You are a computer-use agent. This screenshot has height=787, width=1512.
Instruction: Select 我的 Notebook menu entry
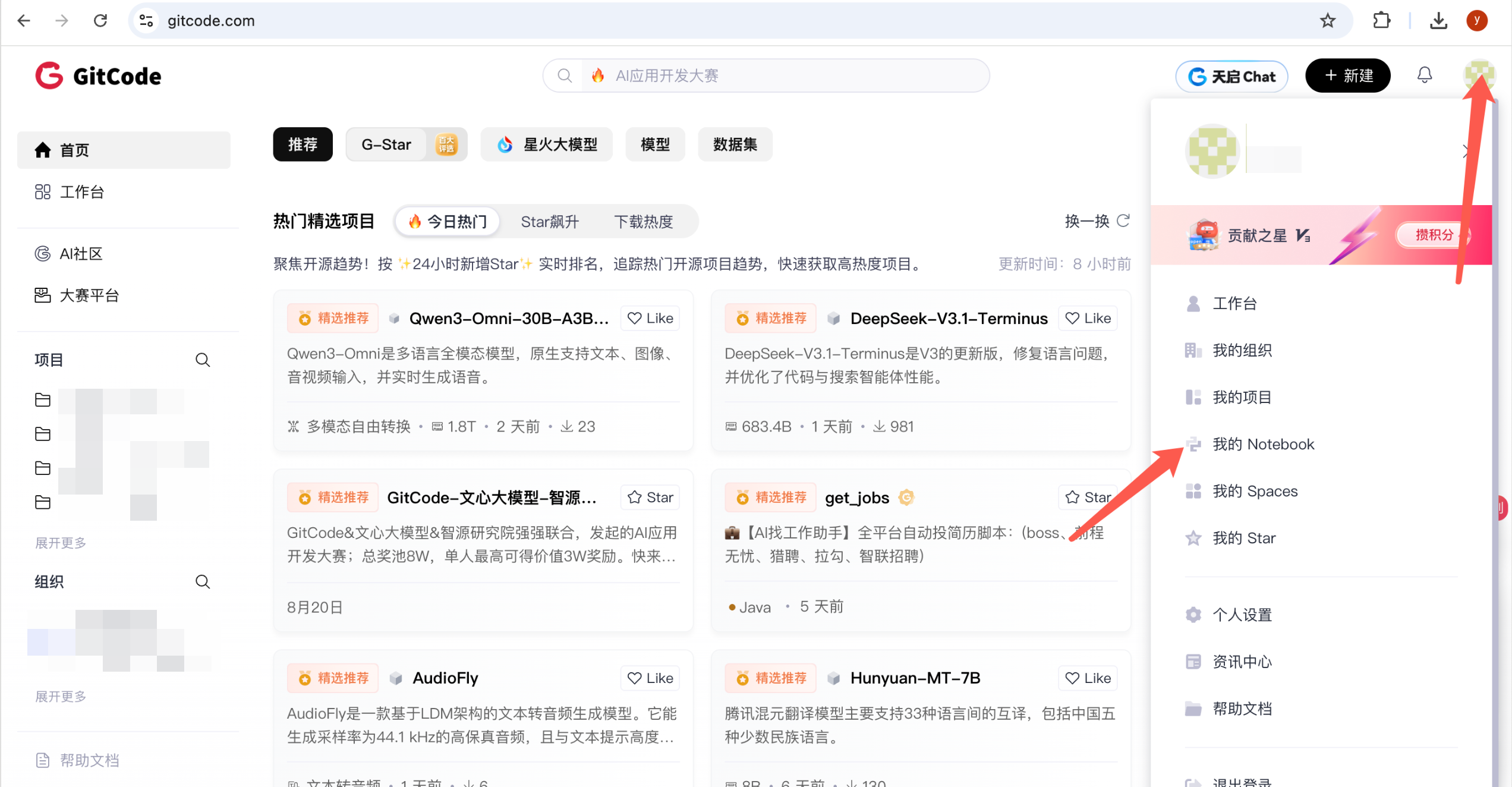click(1263, 444)
